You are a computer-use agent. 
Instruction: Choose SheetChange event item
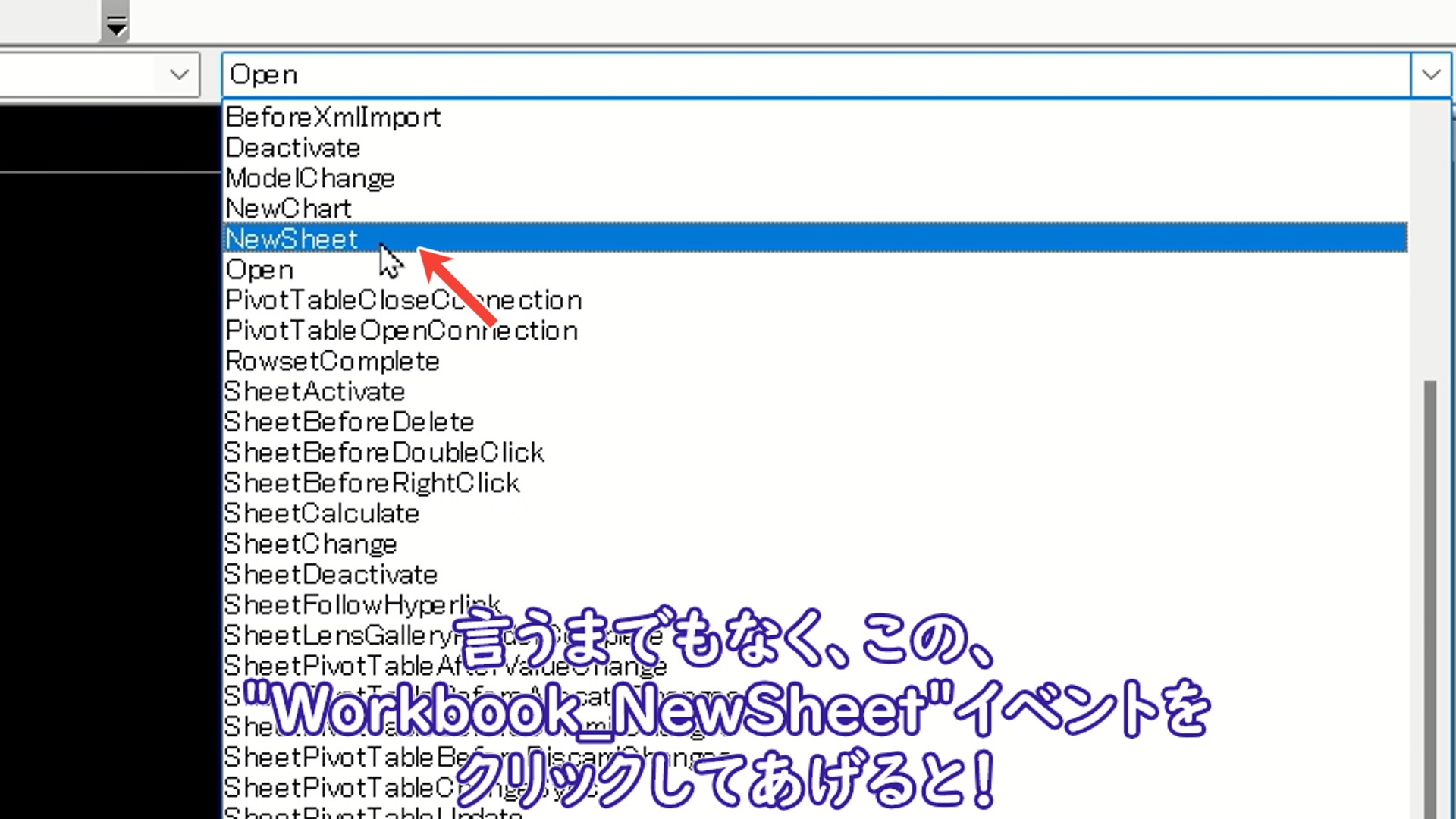[310, 544]
